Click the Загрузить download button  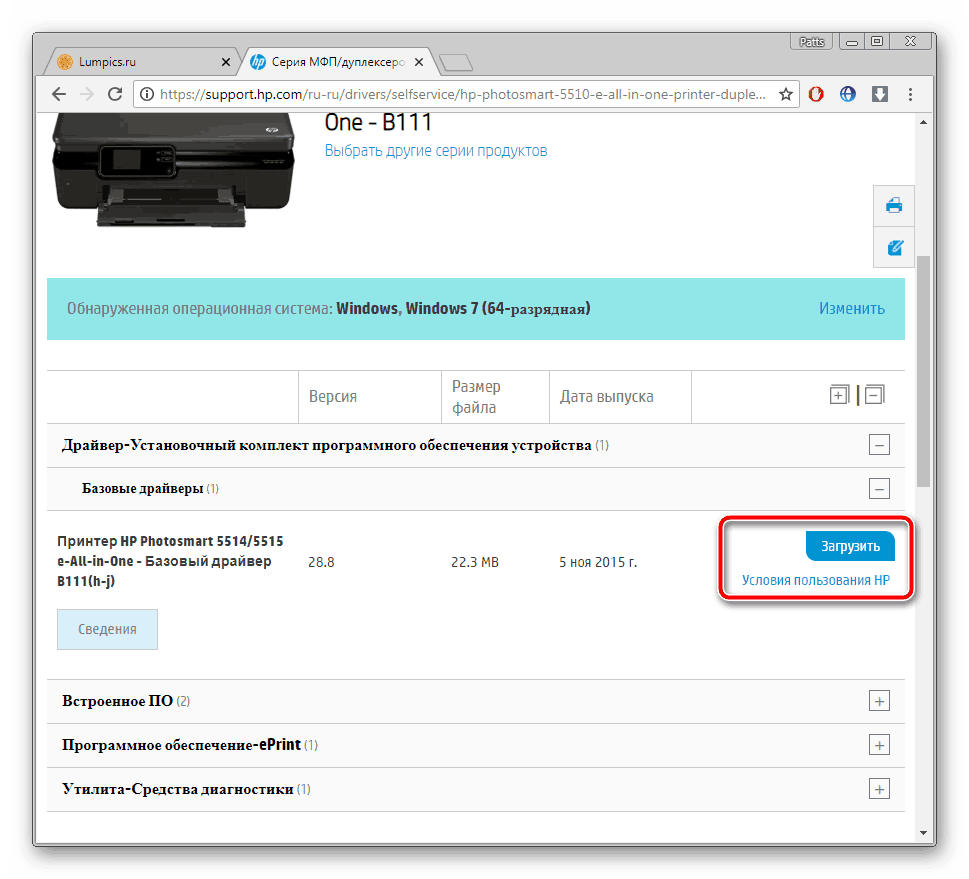(850, 546)
